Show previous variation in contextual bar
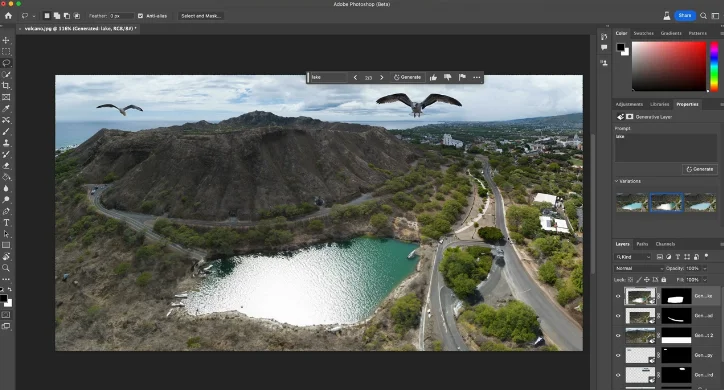Image resolution: width=724 pixels, height=390 pixels. point(355,78)
